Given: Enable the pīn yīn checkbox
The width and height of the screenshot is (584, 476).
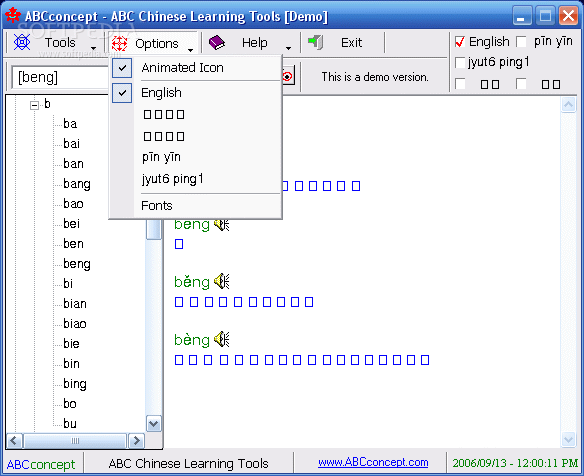Looking at the screenshot, I should (x=521, y=42).
